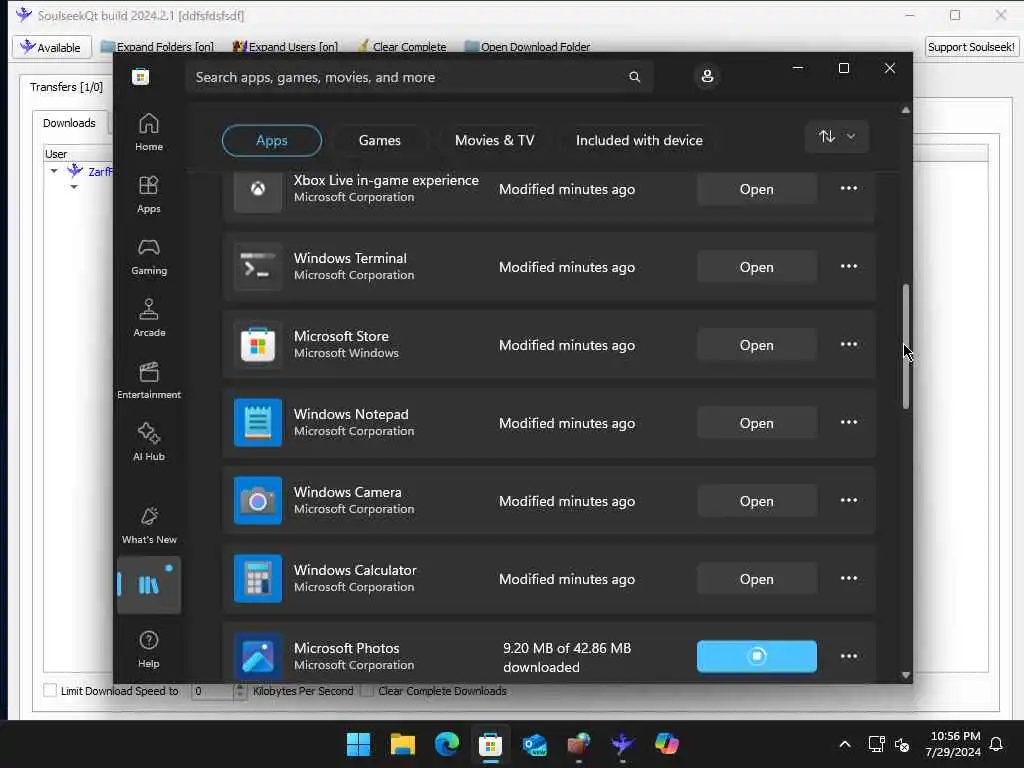Click the search magnifier icon
Viewport: 1024px width, 768px height.
coord(635,77)
